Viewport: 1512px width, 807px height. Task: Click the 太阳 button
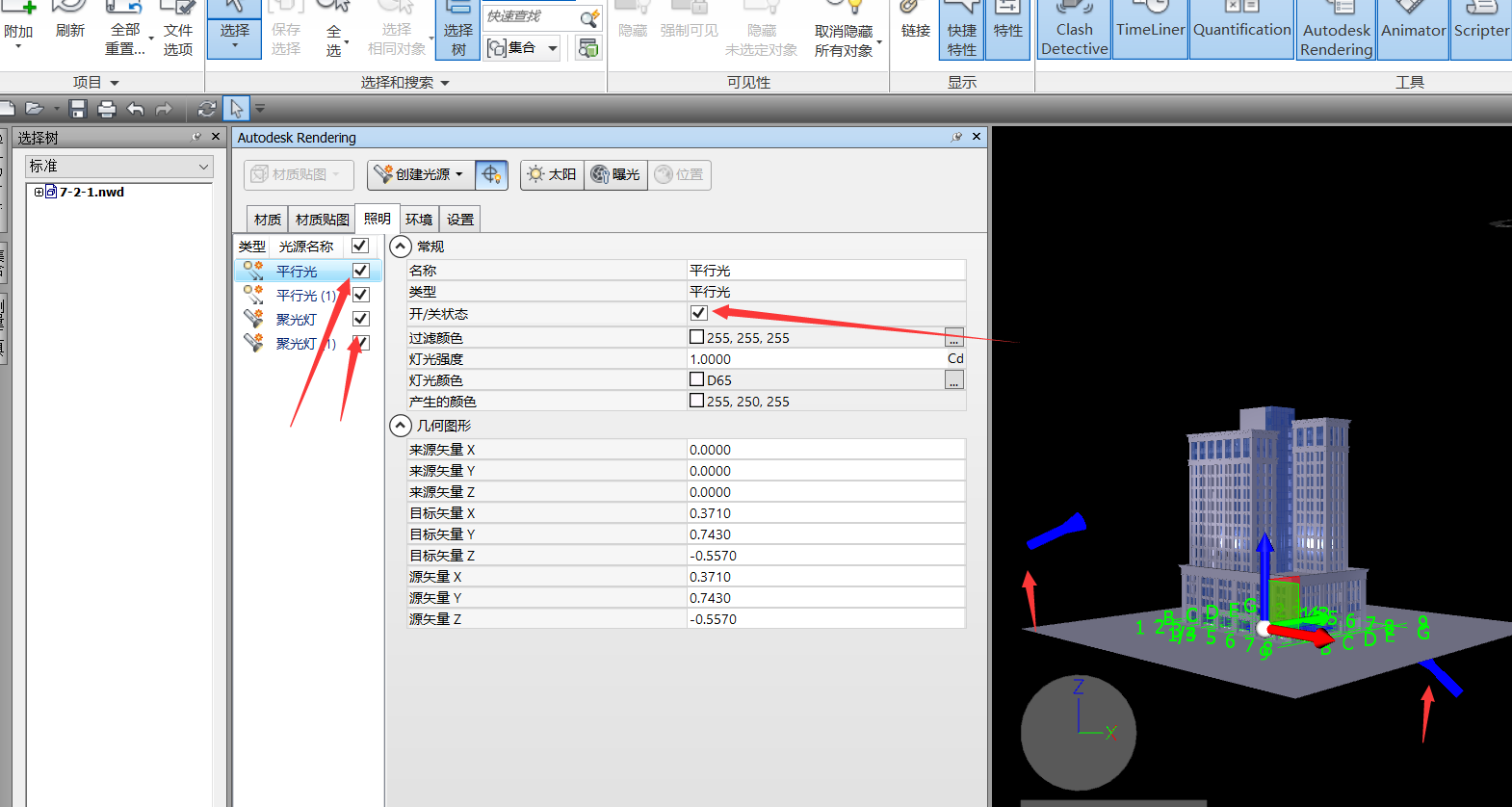(x=552, y=174)
